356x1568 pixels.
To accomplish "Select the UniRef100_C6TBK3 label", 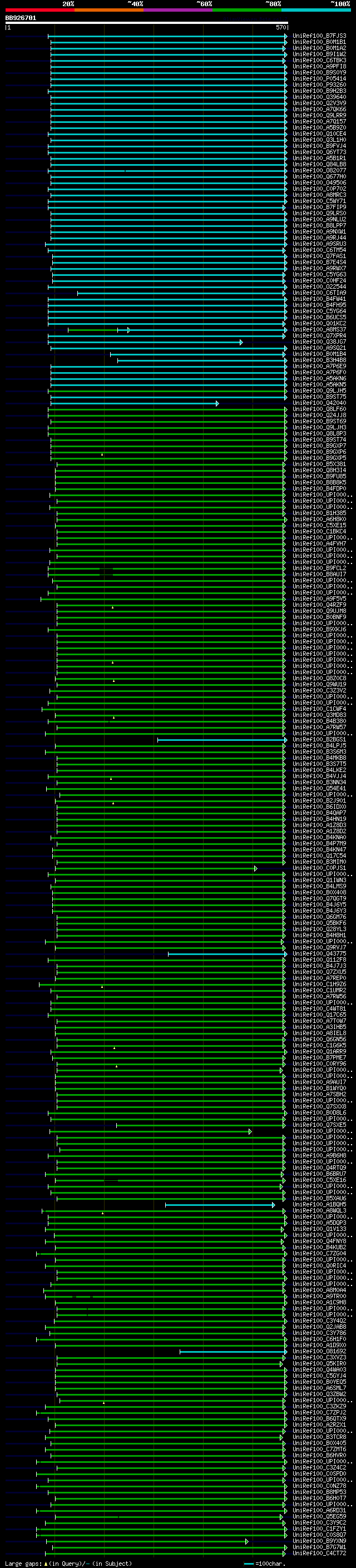I will [319, 61].
